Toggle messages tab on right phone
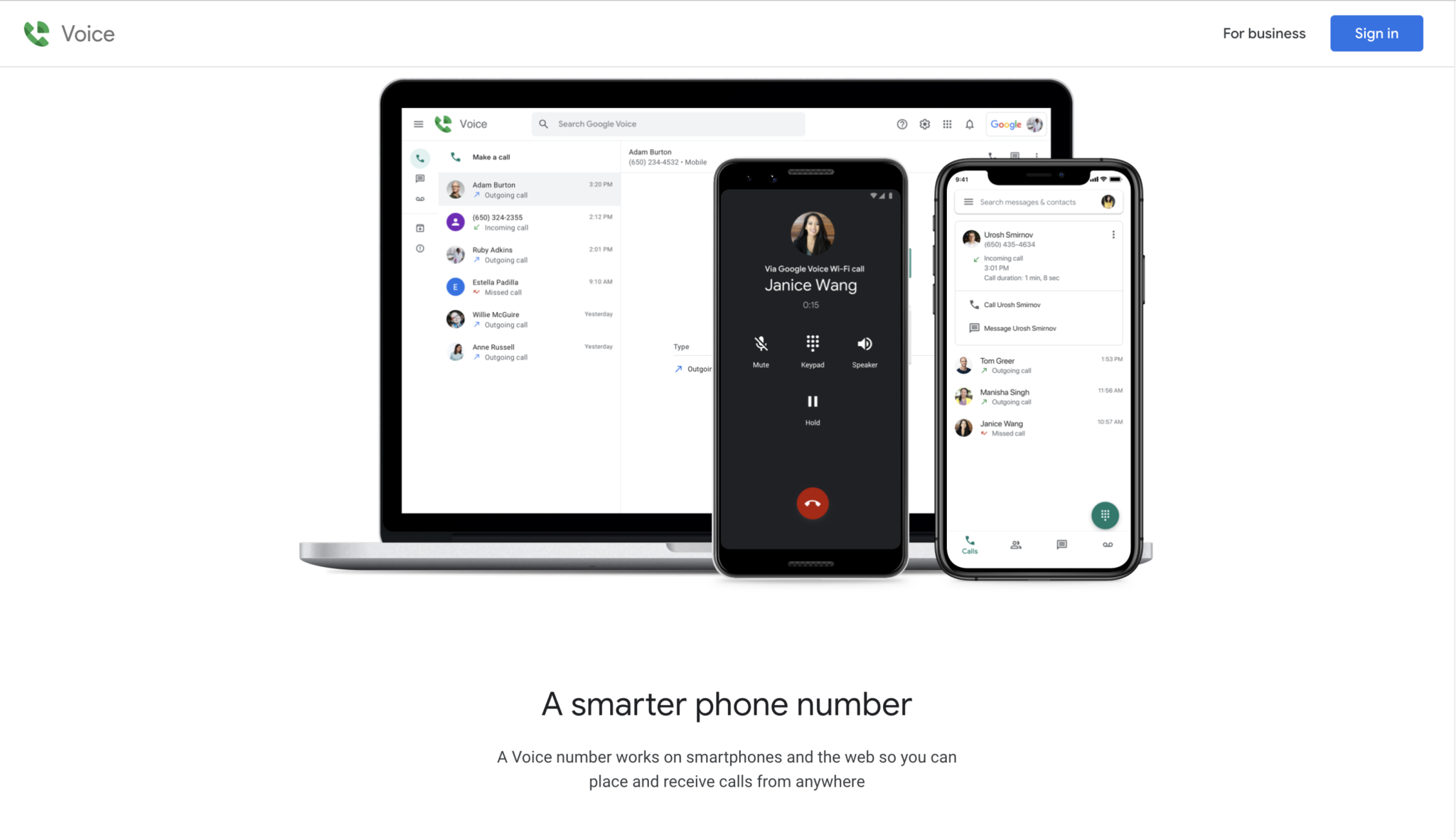This screenshot has height=837, width=1456. [1060, 544]
